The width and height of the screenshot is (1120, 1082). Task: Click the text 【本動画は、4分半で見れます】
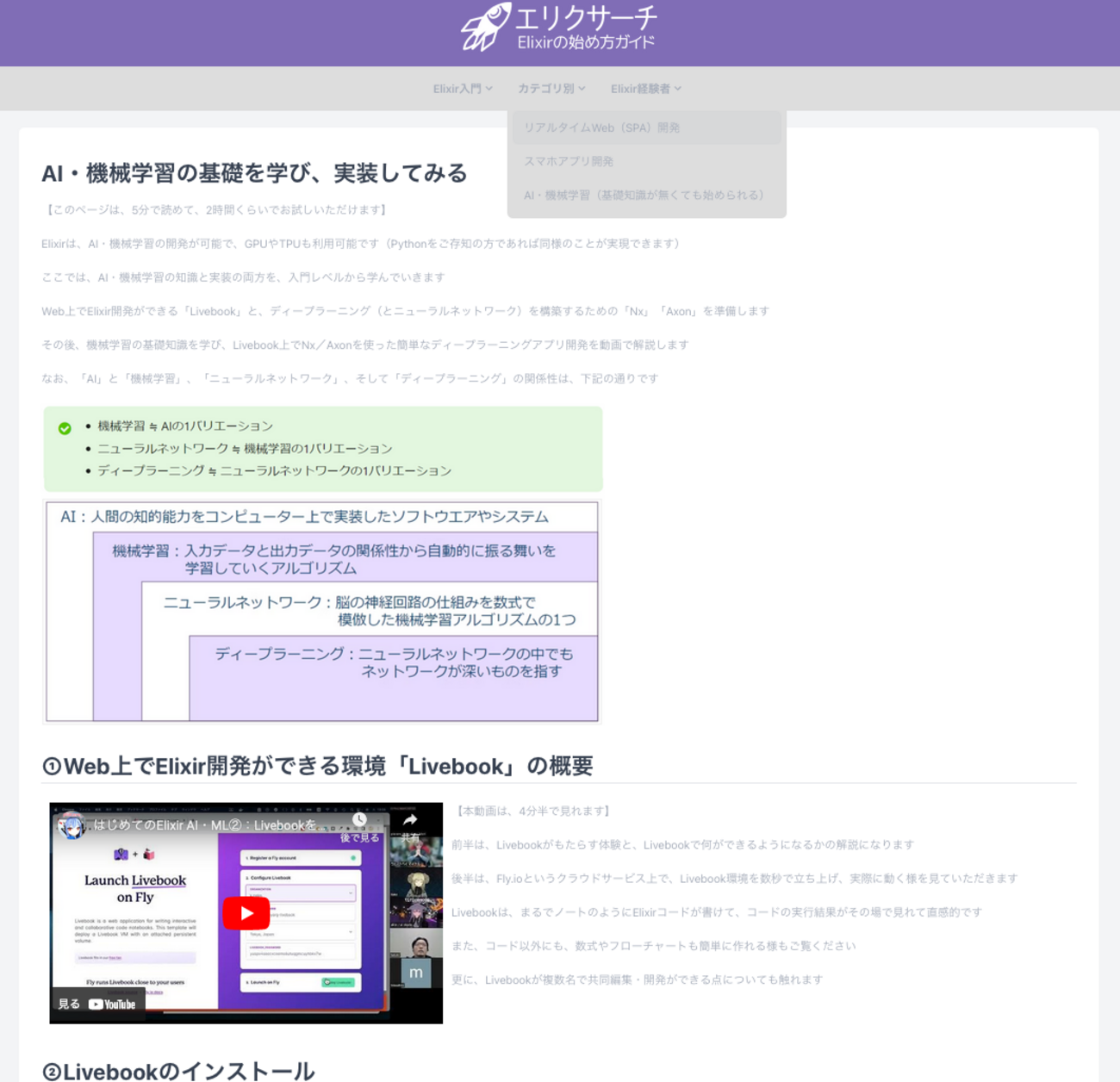point(532,811)
